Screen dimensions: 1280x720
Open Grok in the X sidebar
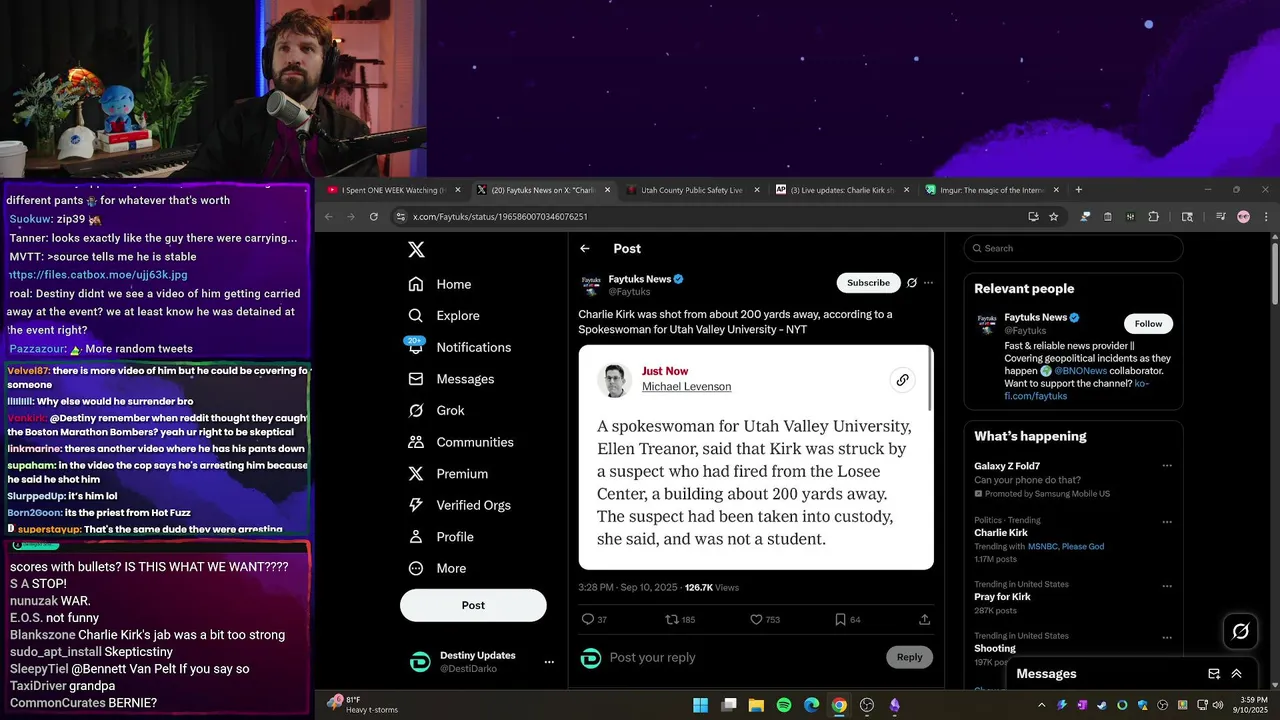(x=436, y=411)
